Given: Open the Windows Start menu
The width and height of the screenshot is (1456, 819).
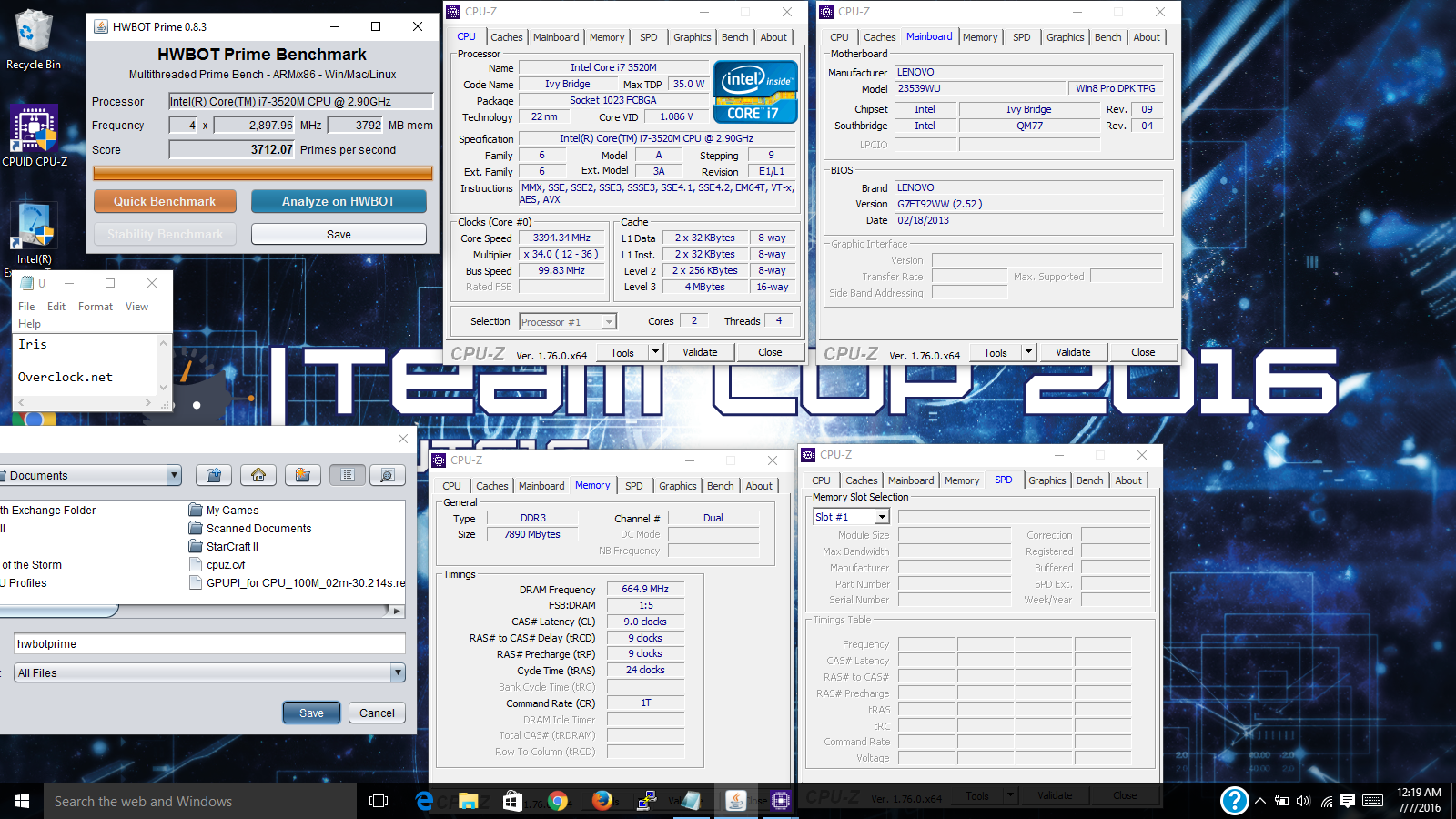Looking at the screenshot, I should [22, 801].
